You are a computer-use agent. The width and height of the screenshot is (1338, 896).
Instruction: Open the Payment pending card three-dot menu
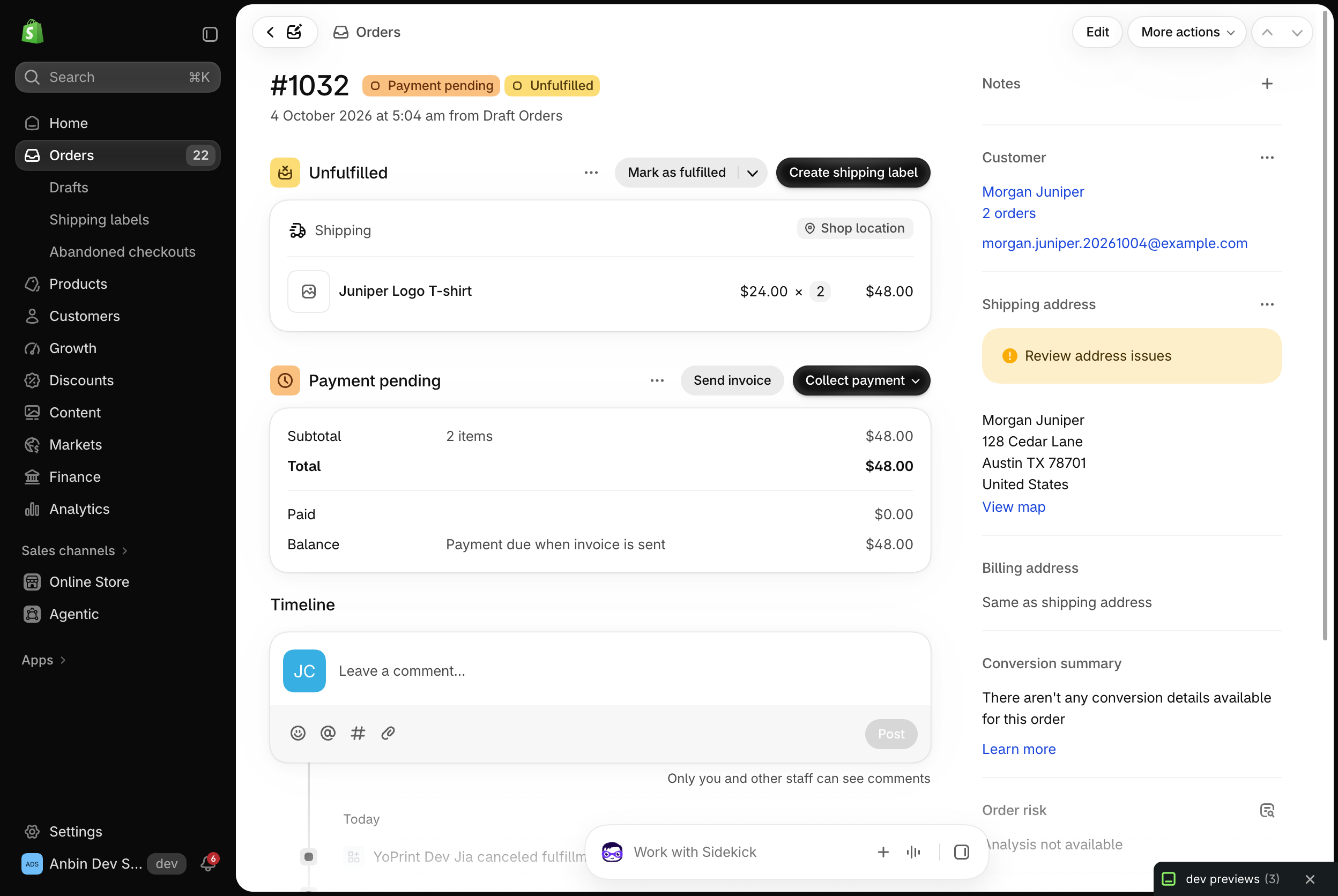tap(657, 380)
